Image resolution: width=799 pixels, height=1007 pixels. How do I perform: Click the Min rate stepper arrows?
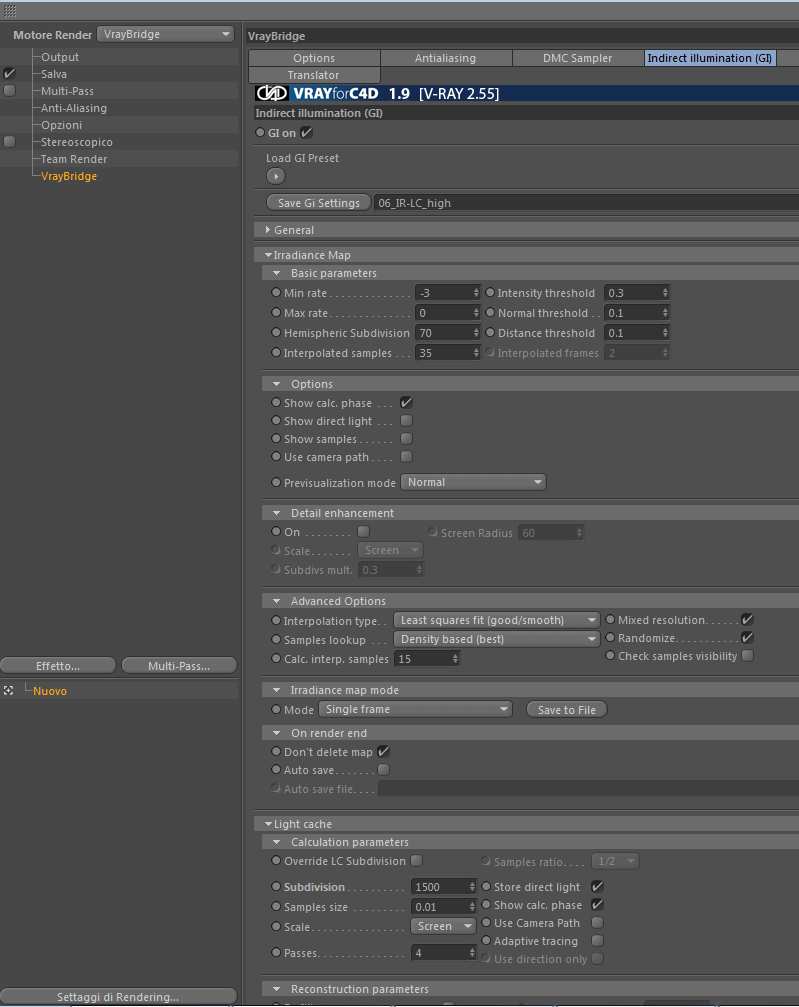click(476, 293)
